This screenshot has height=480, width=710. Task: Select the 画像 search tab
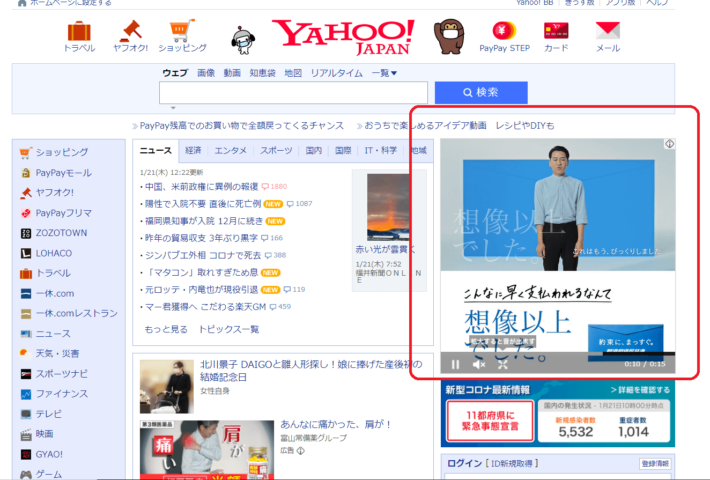pos(206,73)
